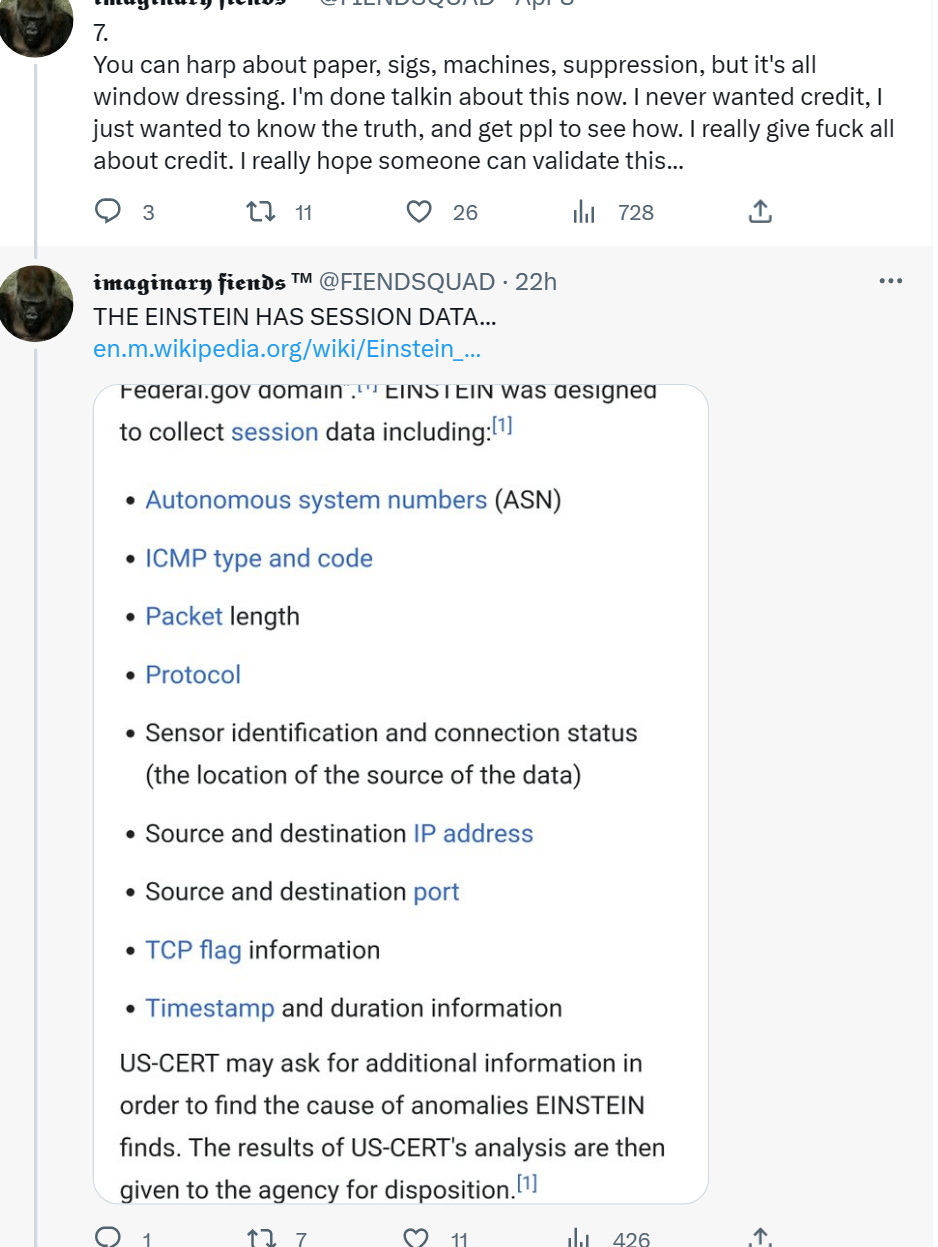Retweet the first tweet
Screen dimensions: 938x1247
[262, 211]
